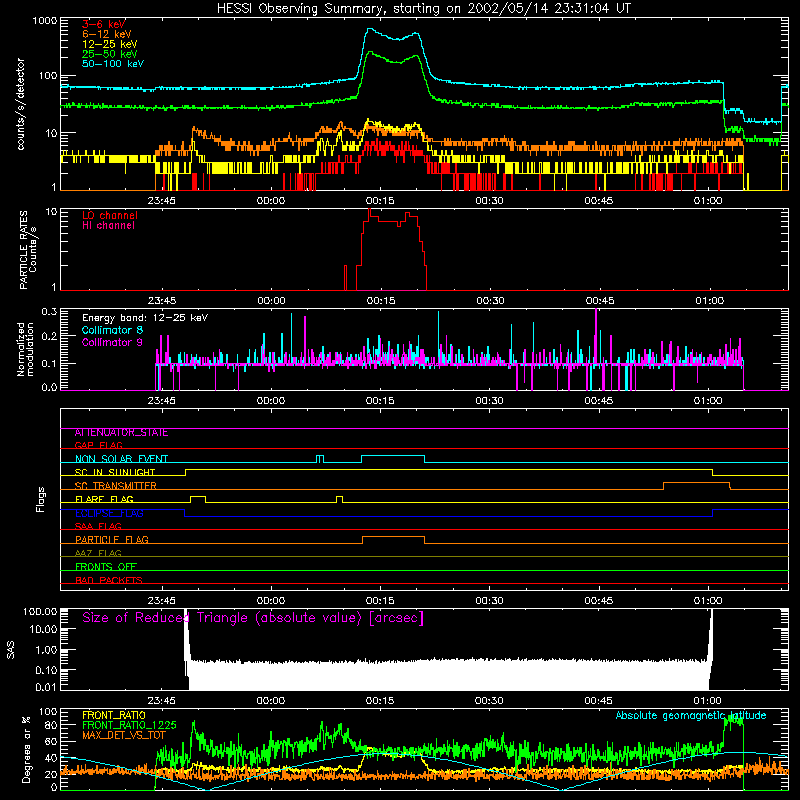Image resolution: width=800 pixels, height=800 pixels.
Task: Click the yellow 12-25 keV count-rate legend entry
Action: pyautogui.click(x=110, y=44)
